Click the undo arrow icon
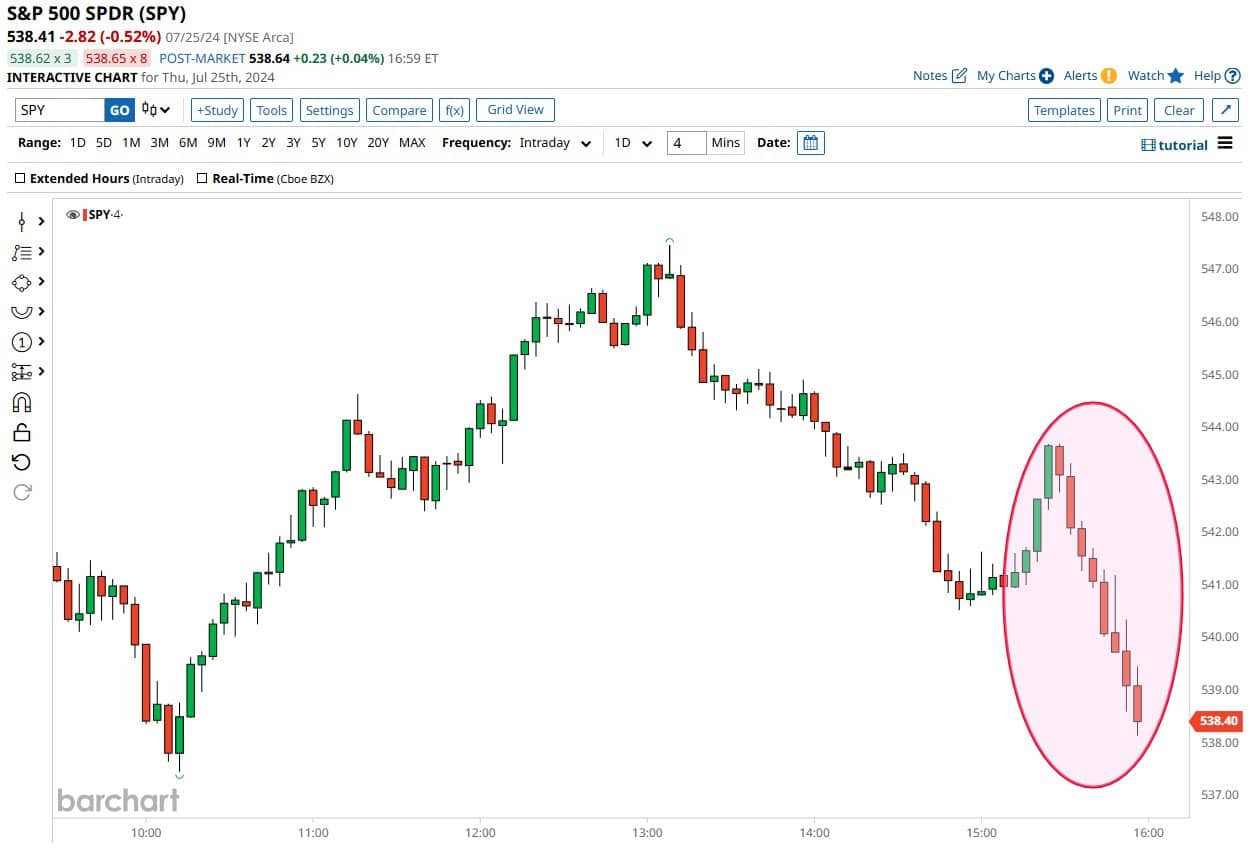The width and height of the screenshot is (1258, 859). point(21,462)
